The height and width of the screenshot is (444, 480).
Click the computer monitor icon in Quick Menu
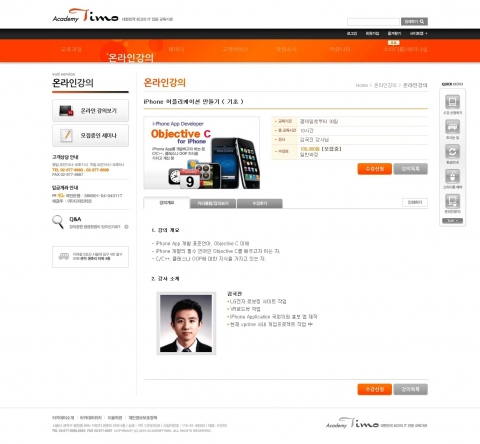tap(452, 102)
